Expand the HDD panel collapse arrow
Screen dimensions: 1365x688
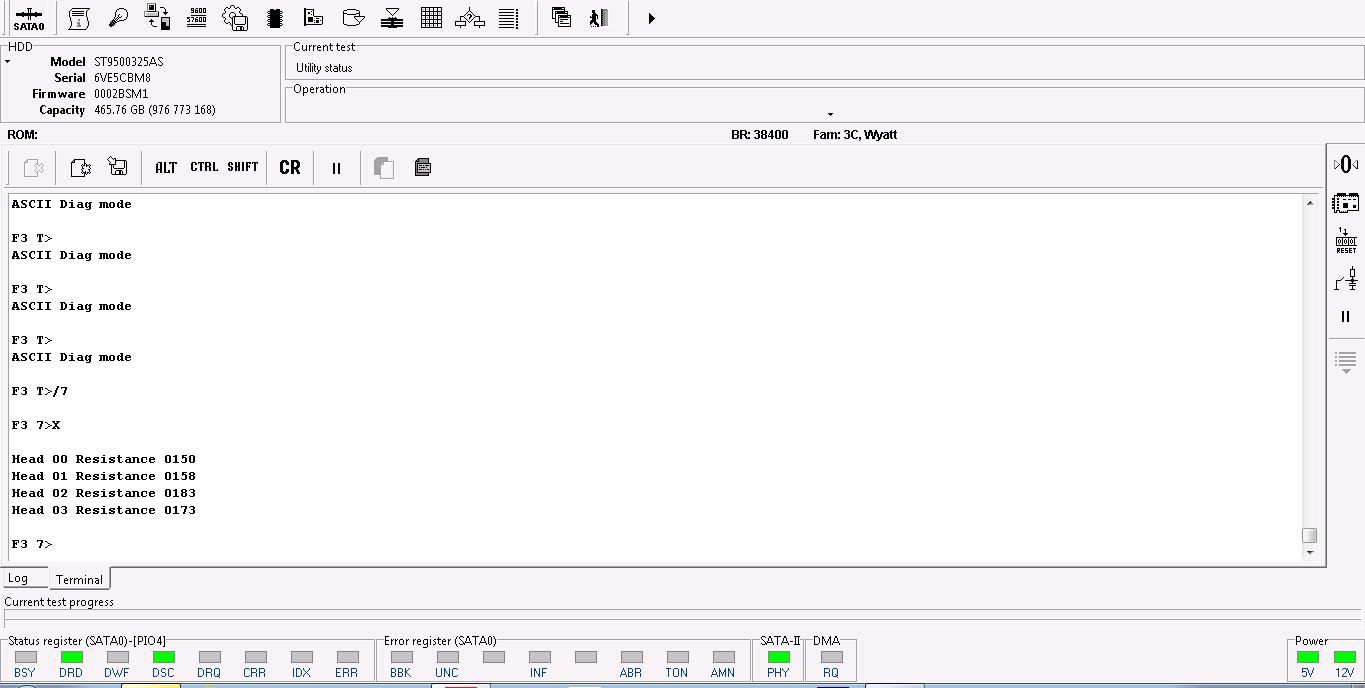(8, 62)
